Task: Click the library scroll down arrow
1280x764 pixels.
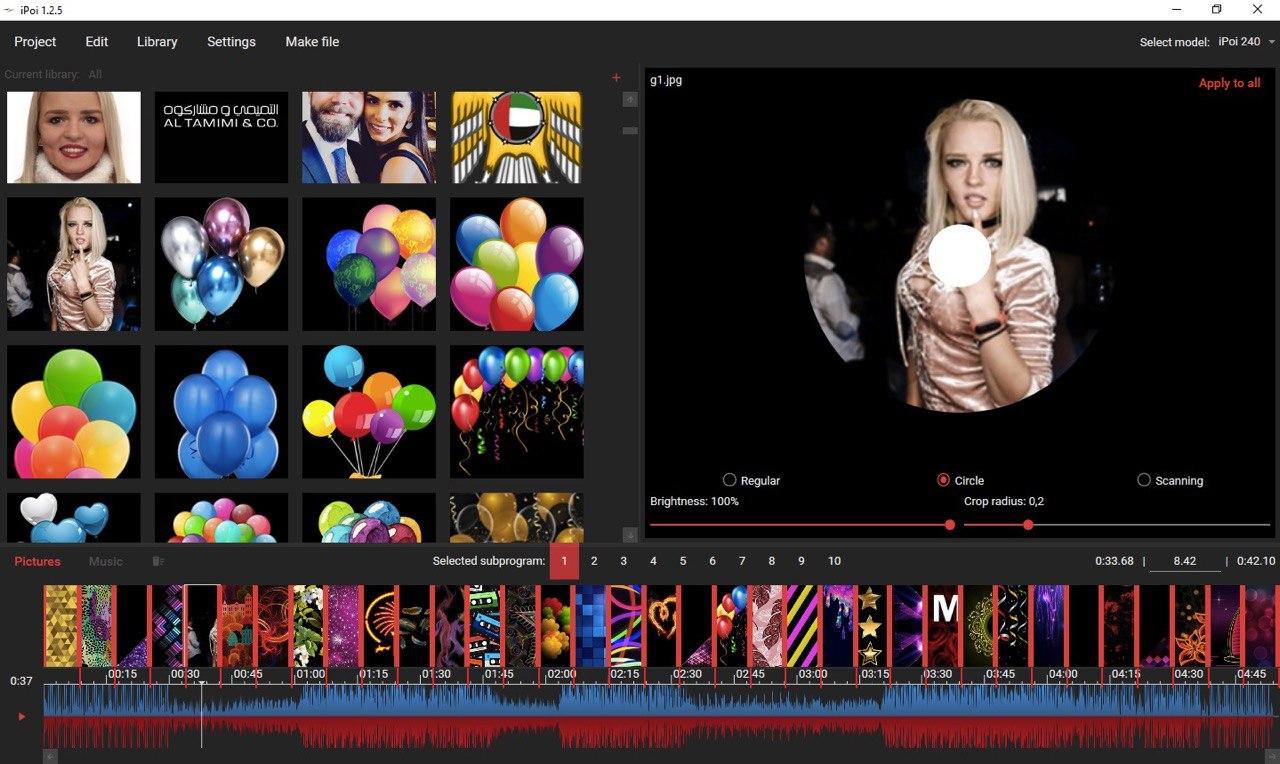Action: (x=630, y=535)
